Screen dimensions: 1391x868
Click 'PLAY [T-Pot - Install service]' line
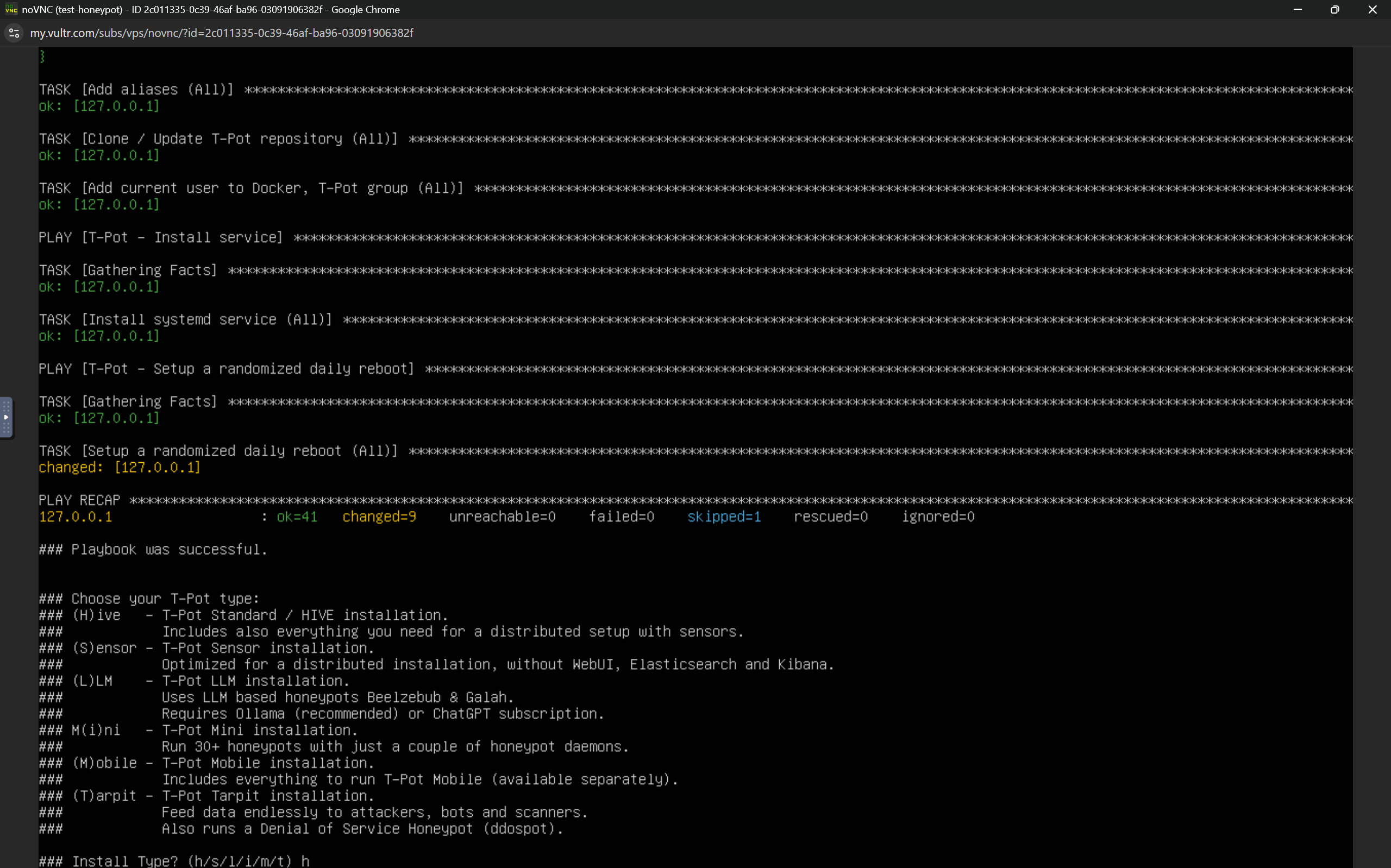pyautogui.click(x=696, y=238)
